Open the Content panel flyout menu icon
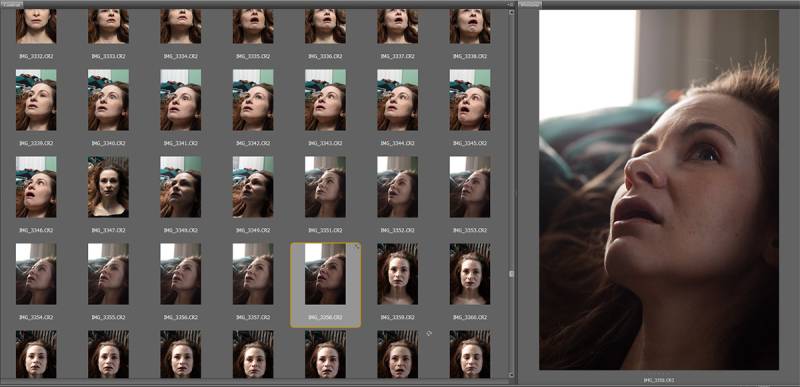The height and width of the screenshot is (387, 800). click(510, 4)
